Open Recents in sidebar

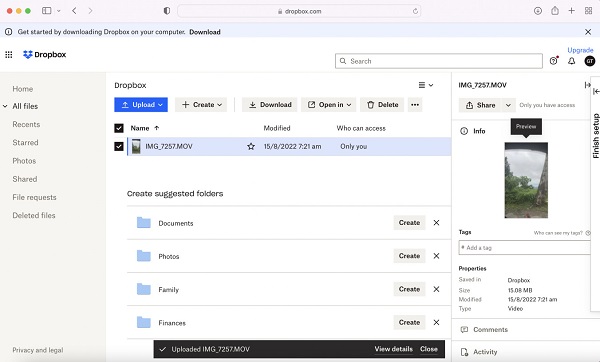tap(26, 124)
